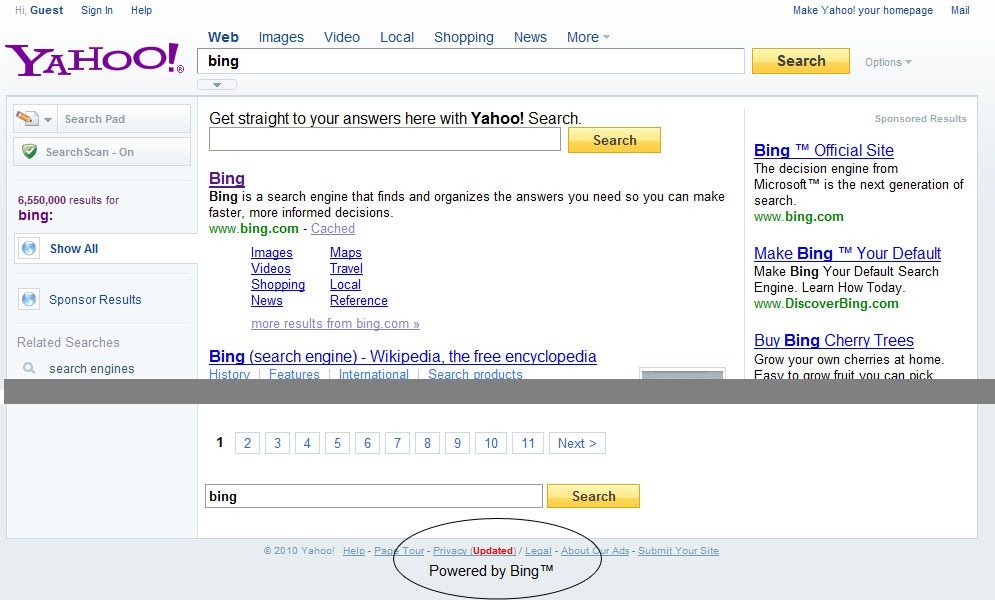The image size is (995, 600).
Task: Click the Next > pagination link
Action: [x=577, y=443]
